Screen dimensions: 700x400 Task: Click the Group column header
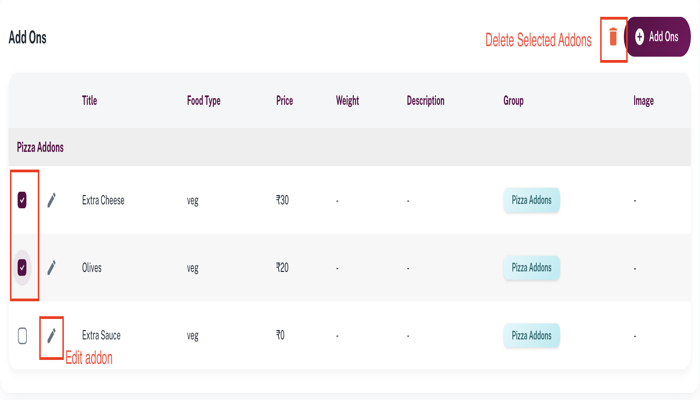513,101
